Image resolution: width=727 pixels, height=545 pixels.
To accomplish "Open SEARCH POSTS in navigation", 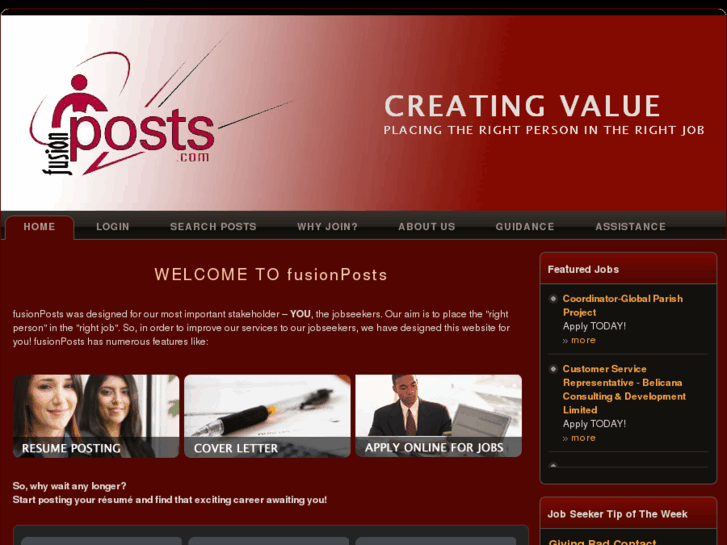I will pos(213,227).
